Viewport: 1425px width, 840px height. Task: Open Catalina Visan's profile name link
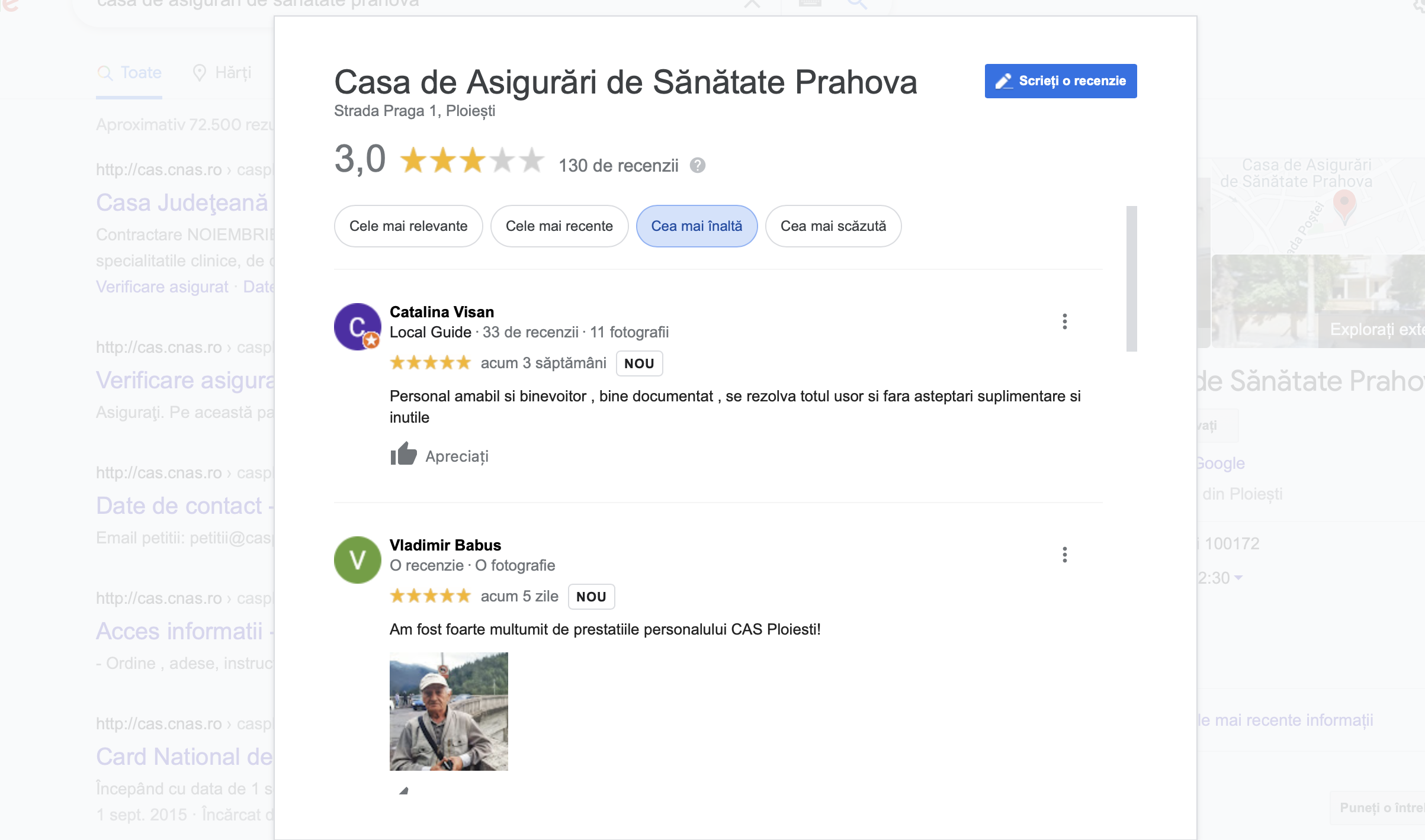(442, 312)
